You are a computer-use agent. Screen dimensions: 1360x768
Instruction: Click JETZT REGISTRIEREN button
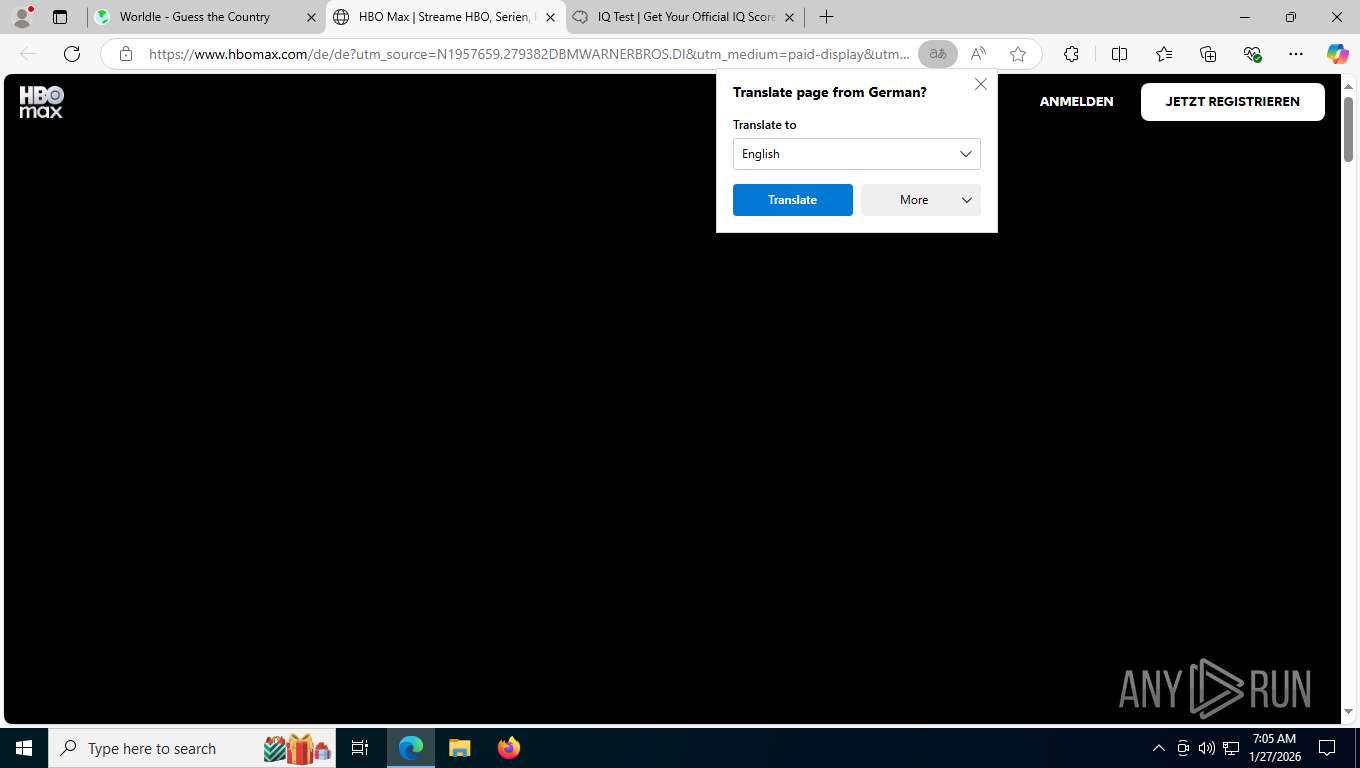point(1233,102)
